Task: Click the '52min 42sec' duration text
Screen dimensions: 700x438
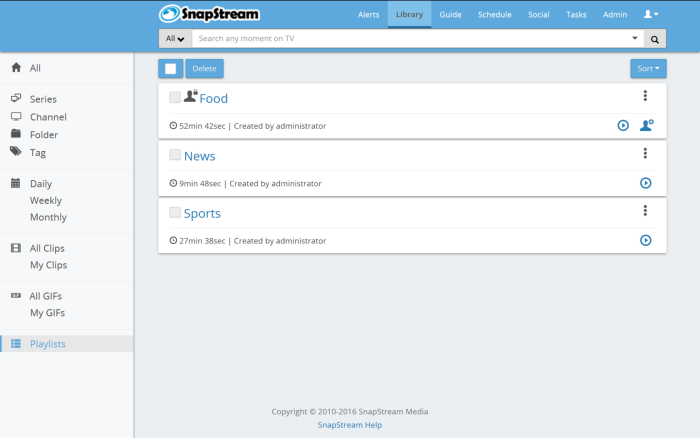Action: [x=202, y=126]
